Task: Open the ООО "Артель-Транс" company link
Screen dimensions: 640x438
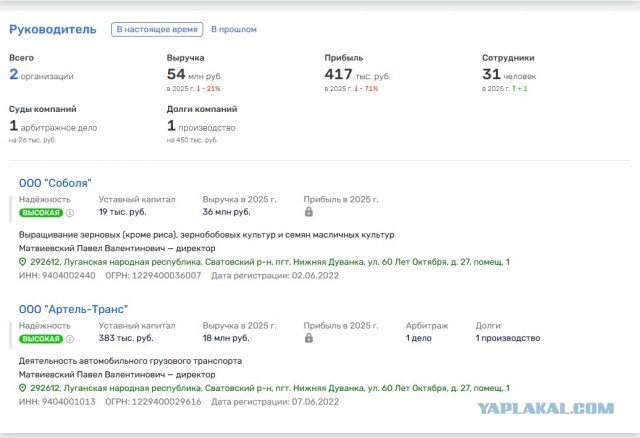Action: tap(73, 309)
